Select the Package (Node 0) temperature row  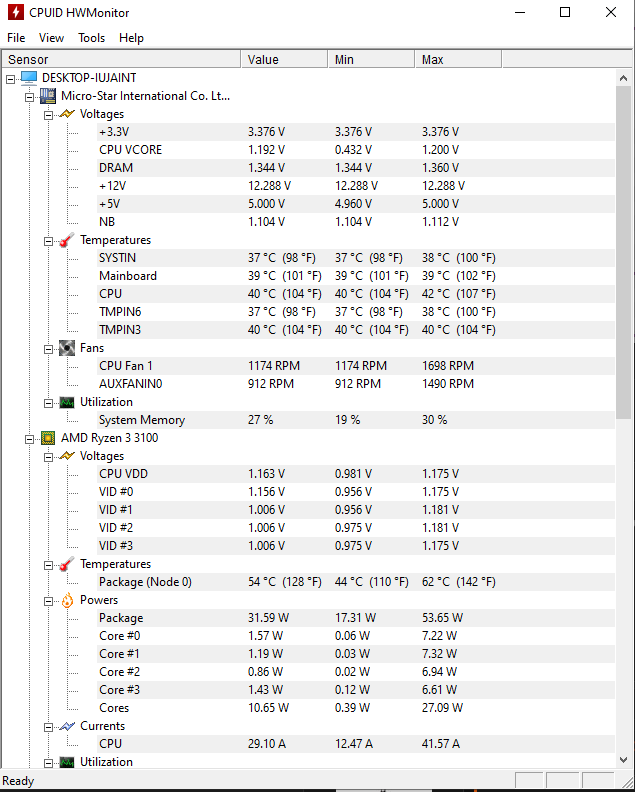(x=356, y=582)
